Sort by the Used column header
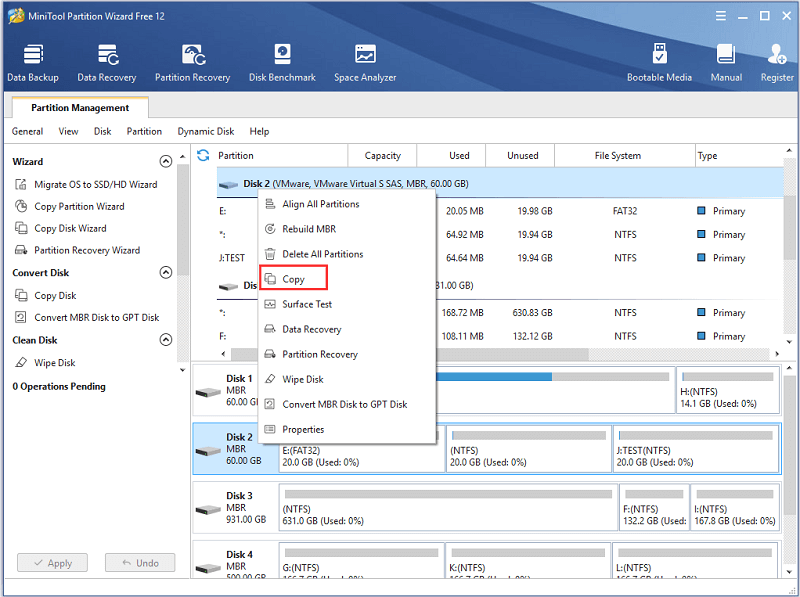 (x=451, y=156)
